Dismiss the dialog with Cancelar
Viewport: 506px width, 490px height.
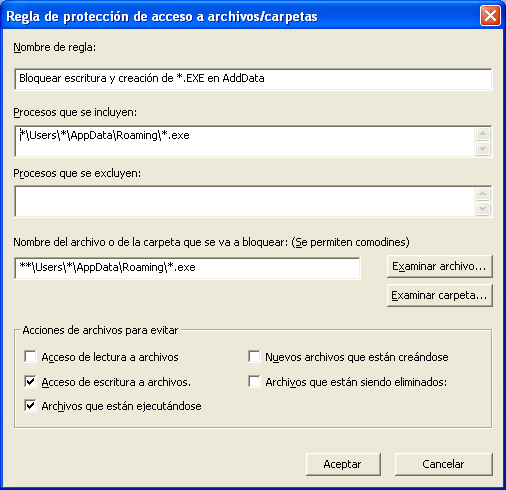(443, 464)
